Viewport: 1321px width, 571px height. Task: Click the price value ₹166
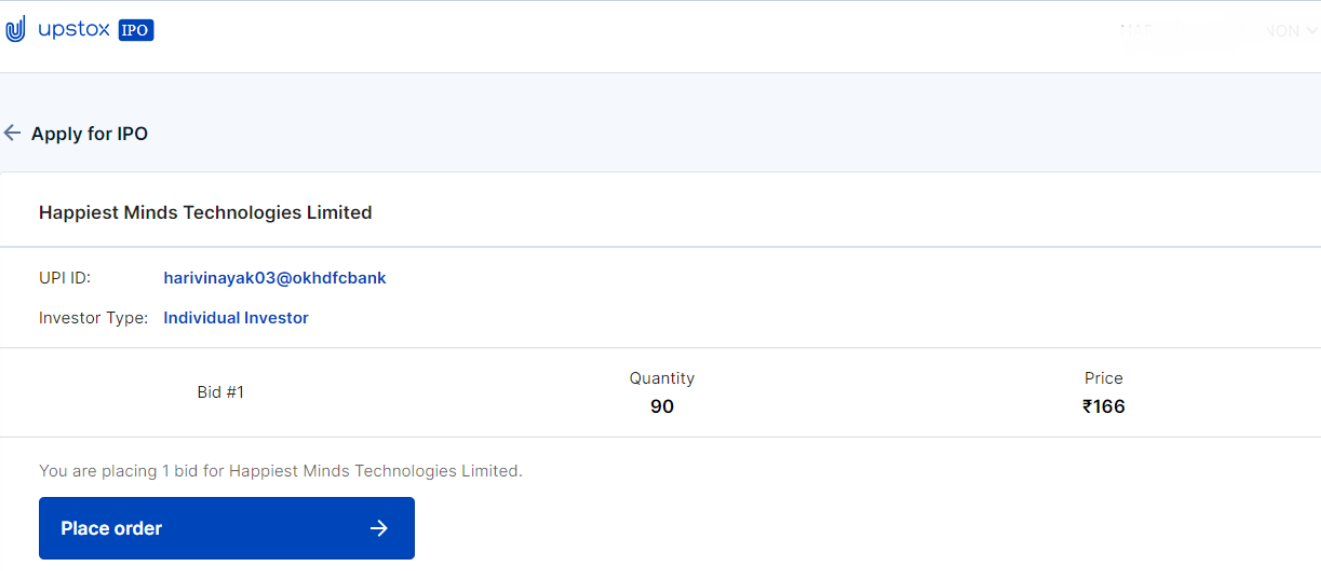pyautogui.click(x=1103, y=406)
